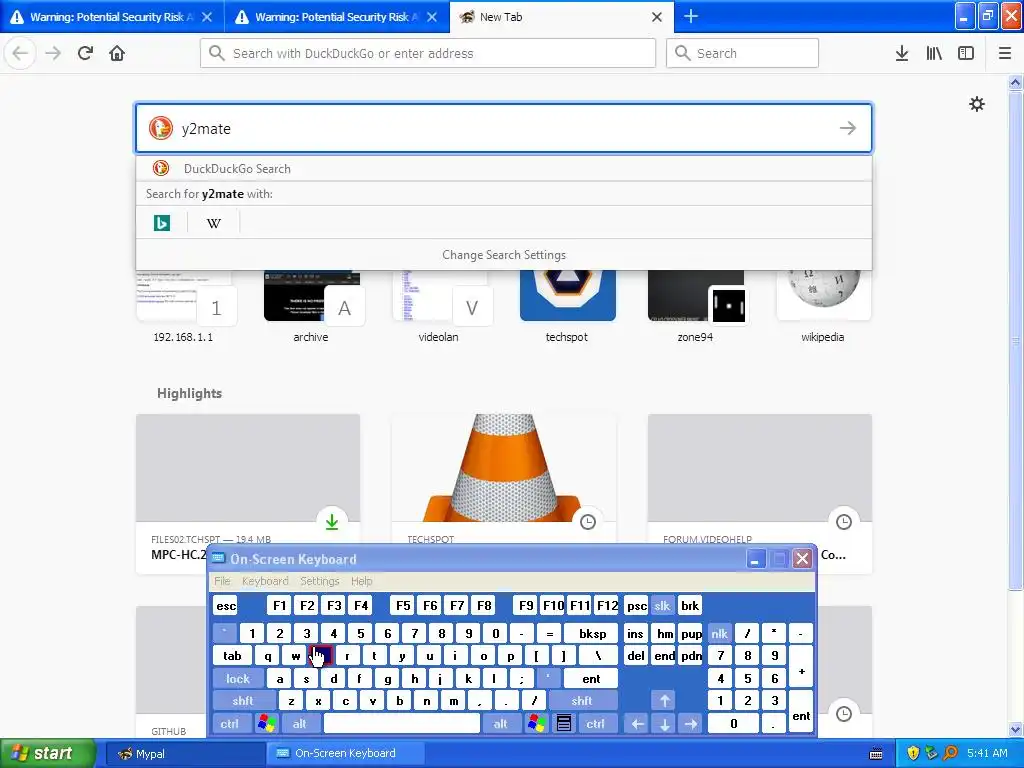
Task: Show sidebars using the sidebar icon
Action: [x=966, y=53]
